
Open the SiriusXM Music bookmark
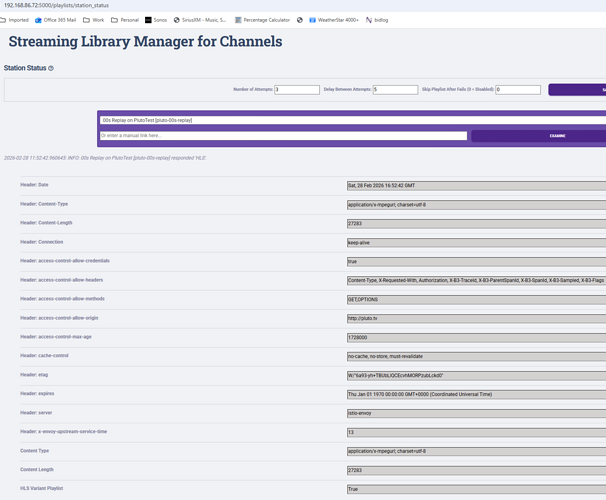pyautogui.click(x=203, y=19)
